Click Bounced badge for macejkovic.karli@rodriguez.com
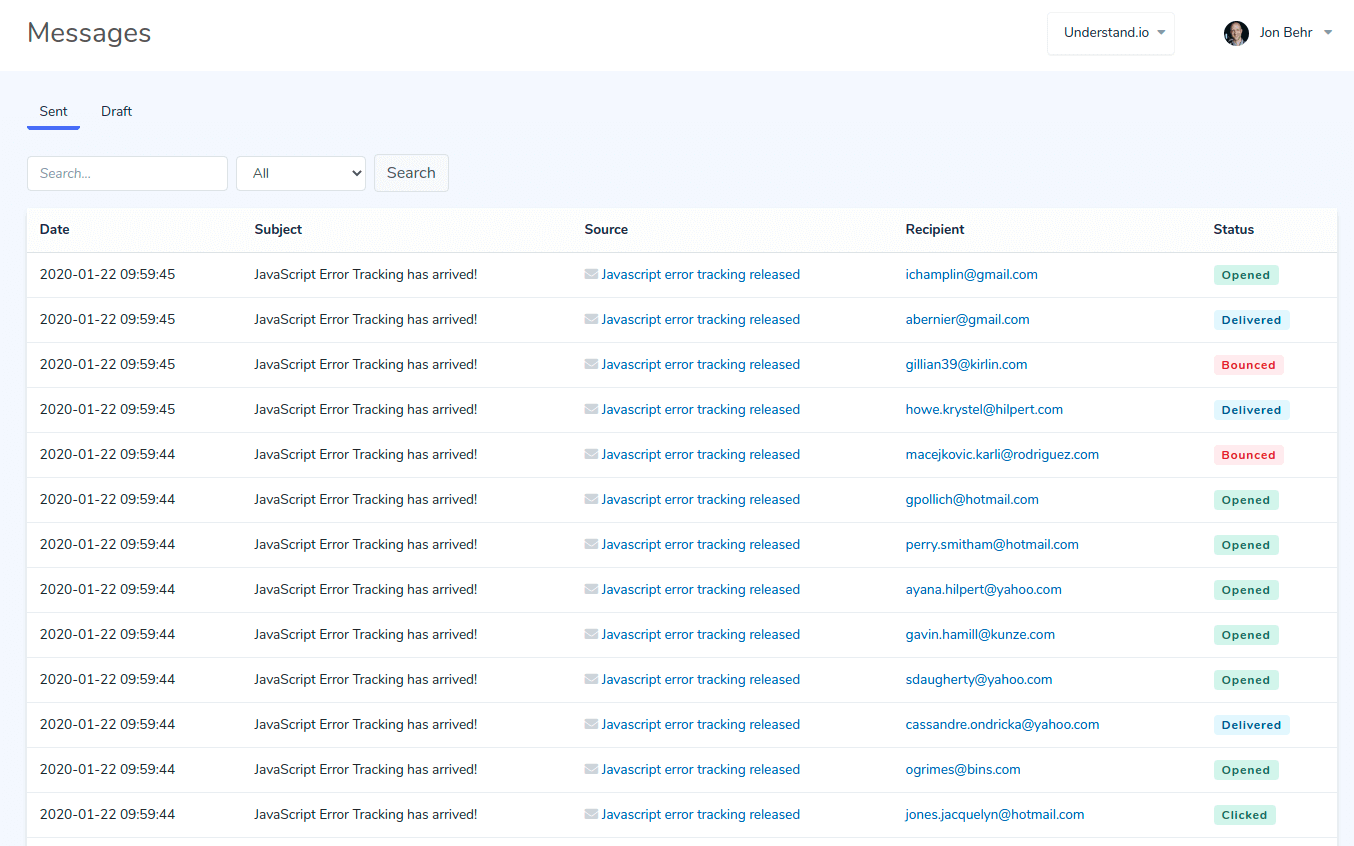Image resolution: width=1354 pixels, height=846 pixels. coord(1248,455)
